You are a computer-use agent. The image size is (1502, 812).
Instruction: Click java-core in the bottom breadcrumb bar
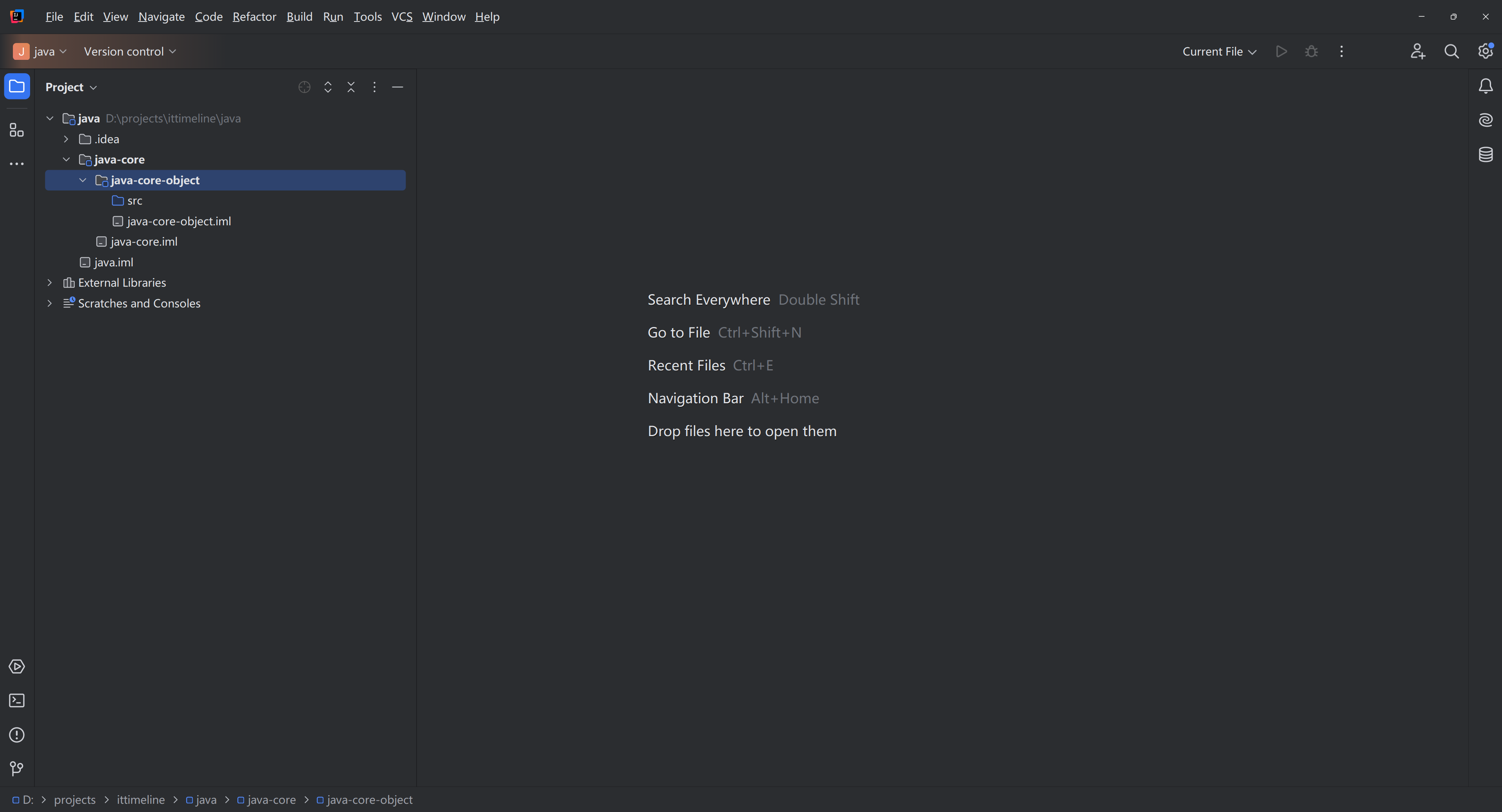pos(271,800)
